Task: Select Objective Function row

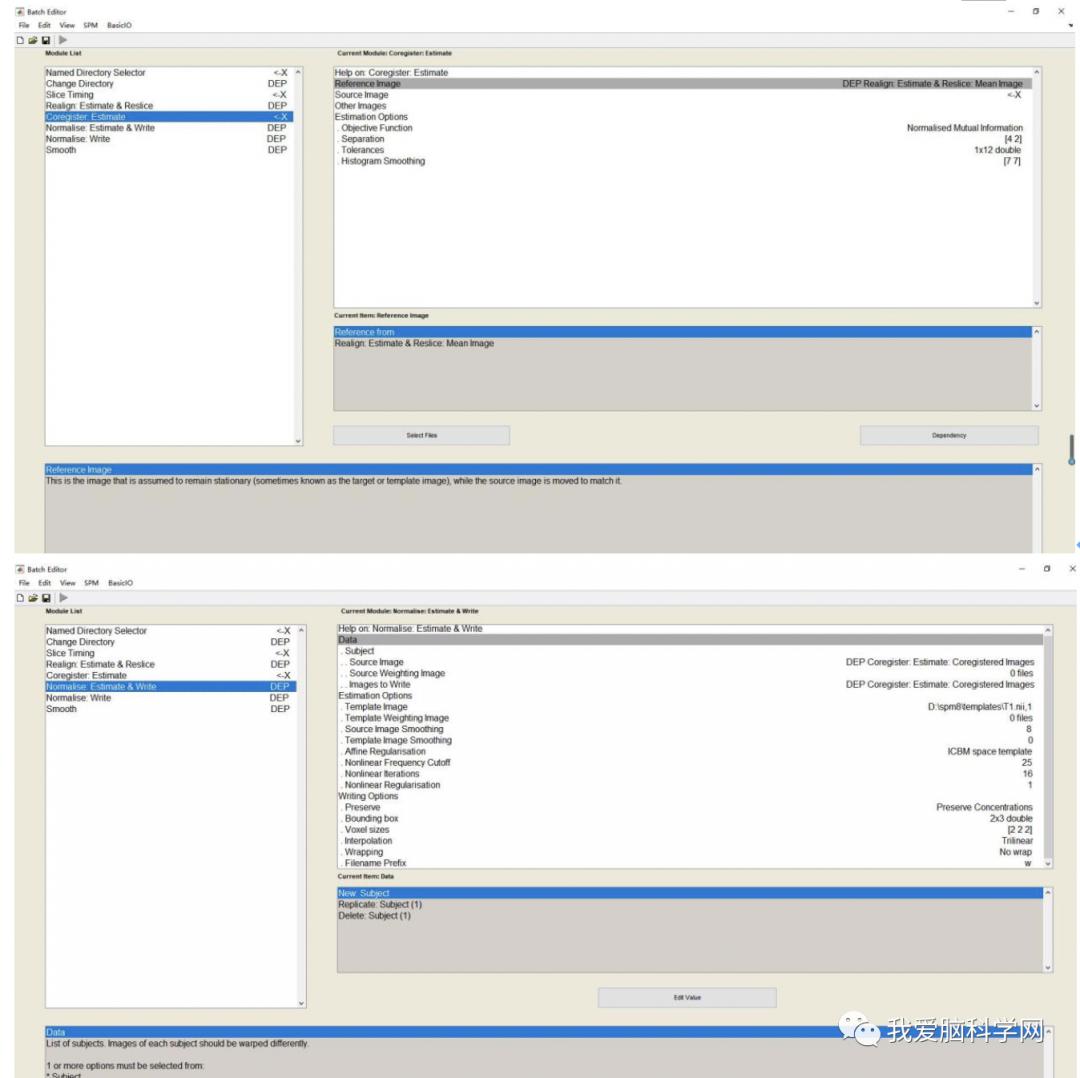Action: tap(683, 127)
